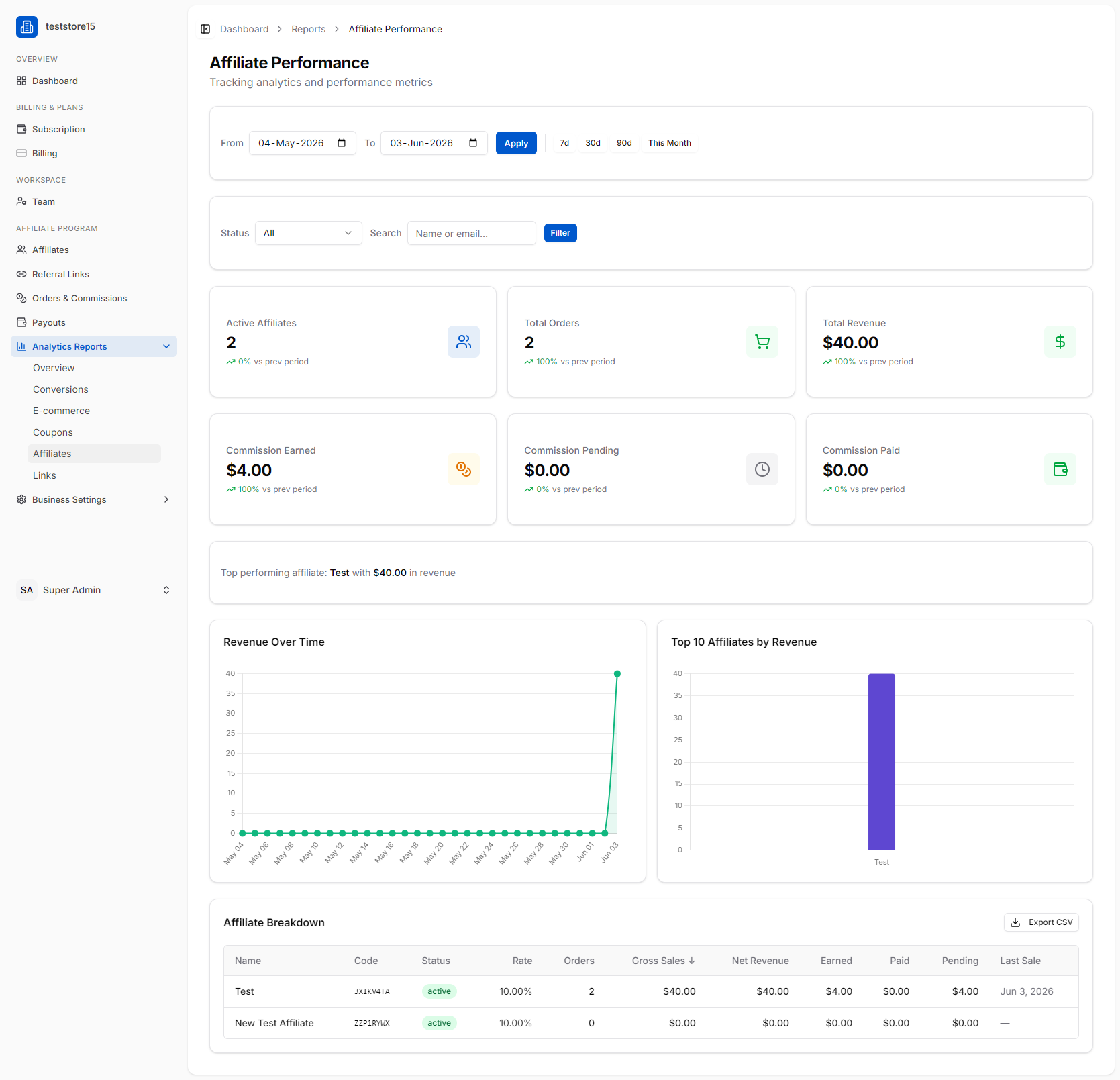Click the Active Affiliates users icon

click(464, 342)
